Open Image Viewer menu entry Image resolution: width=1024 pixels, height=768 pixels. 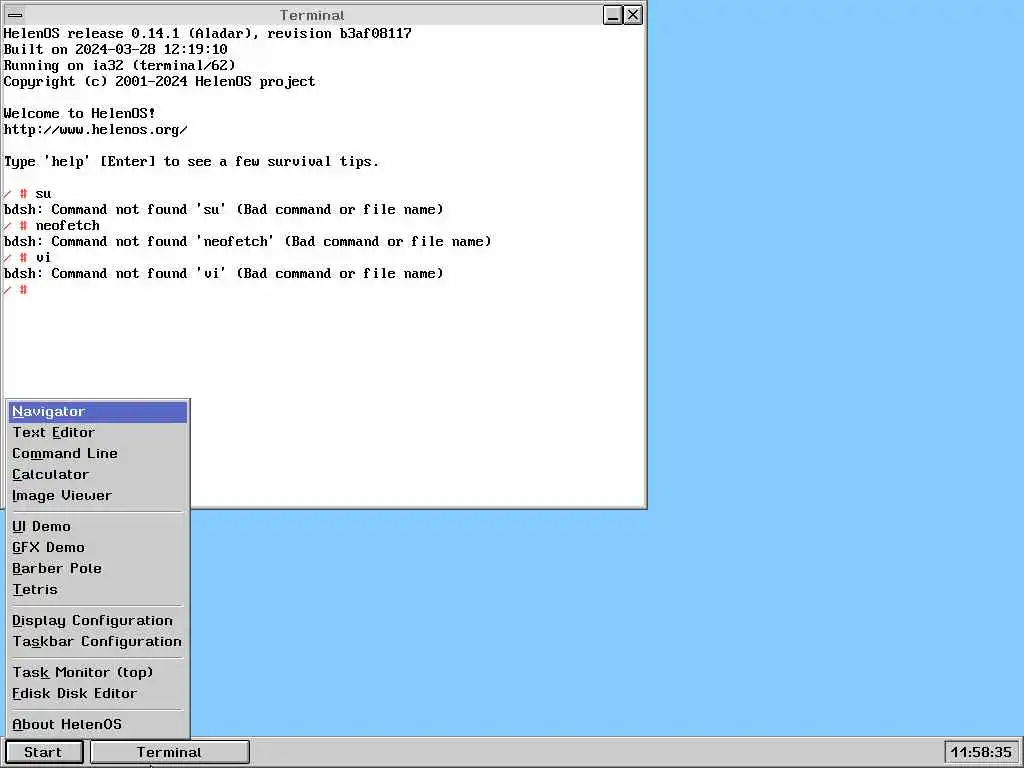point(98,495)
